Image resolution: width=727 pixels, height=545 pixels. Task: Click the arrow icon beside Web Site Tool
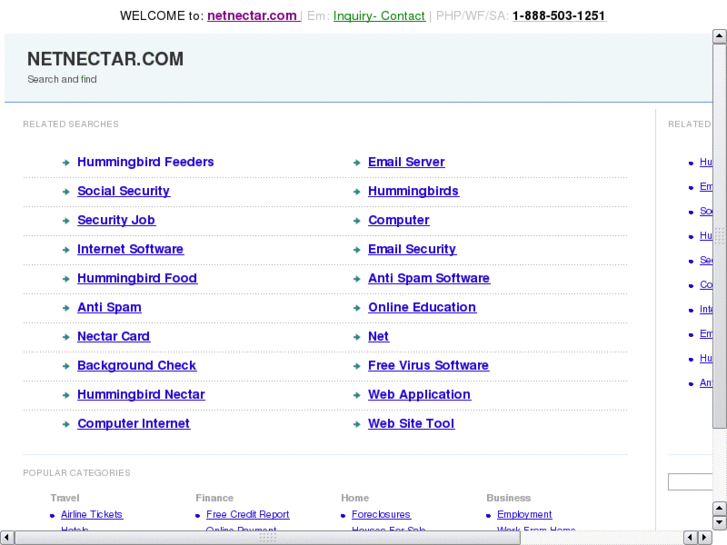[x=357, y=424]
